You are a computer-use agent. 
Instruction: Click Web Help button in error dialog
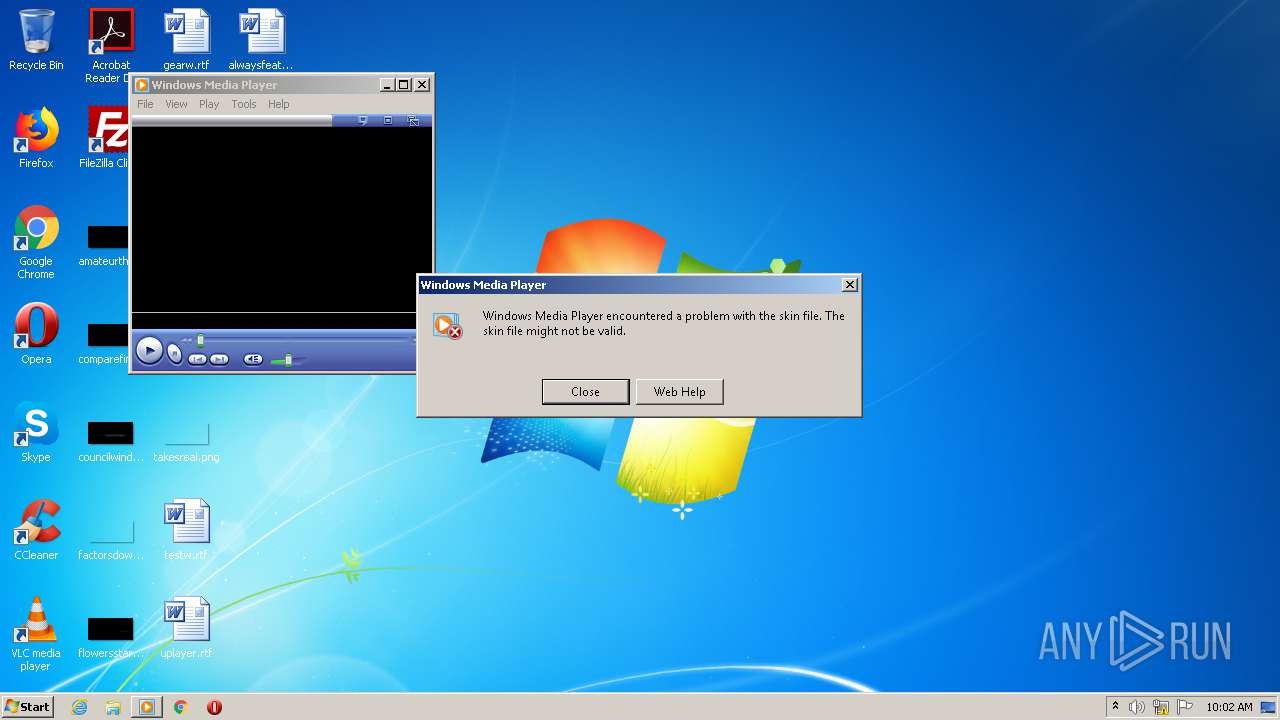click(679, 392)
